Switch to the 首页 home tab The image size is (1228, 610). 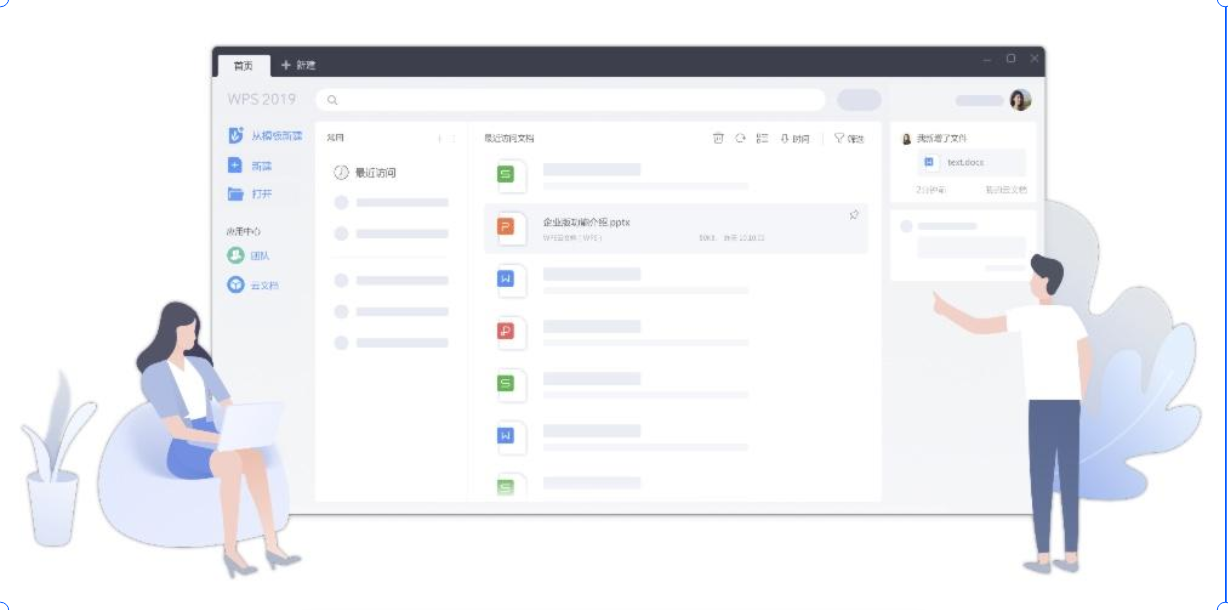[x=243, y=66]
